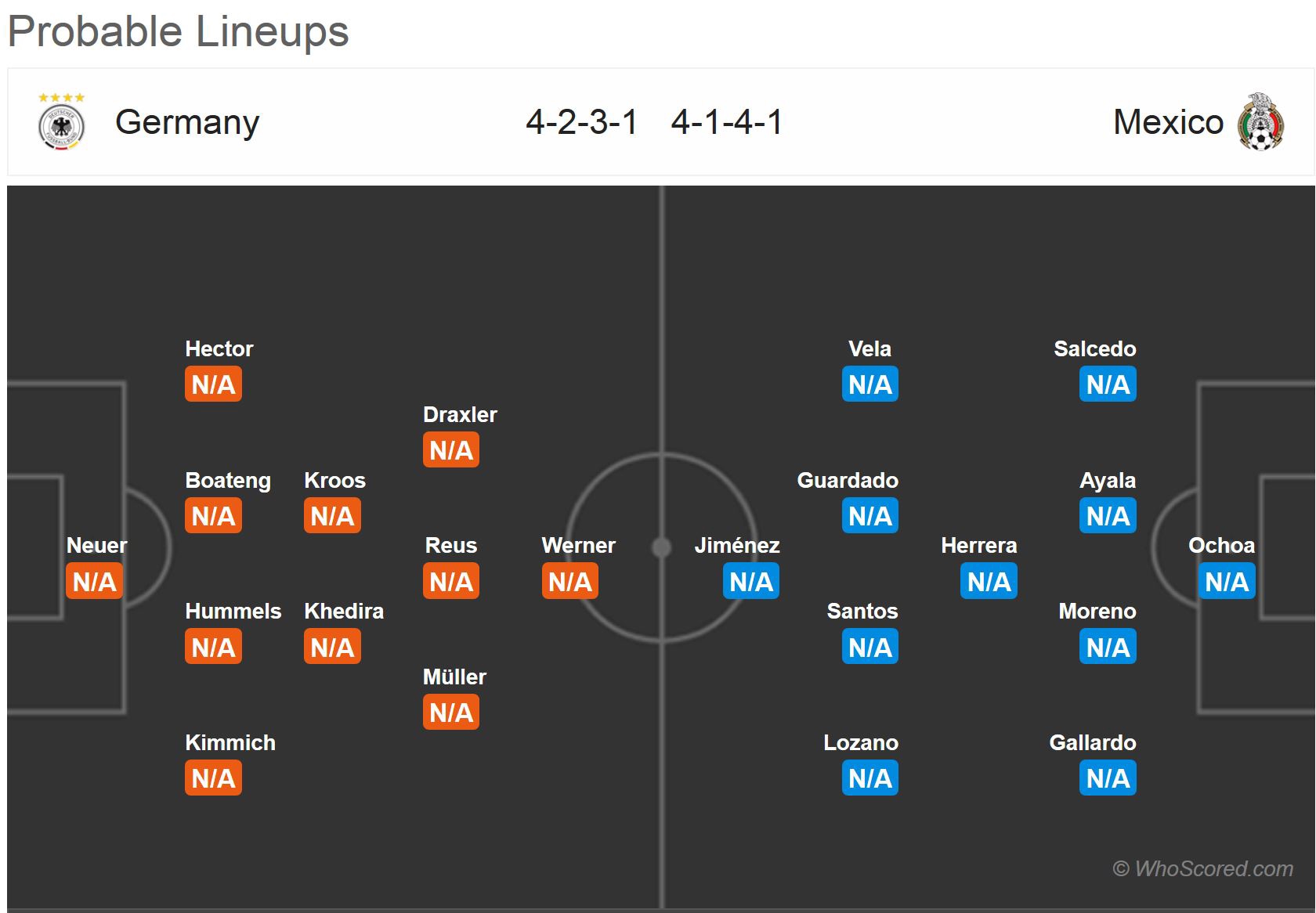The height and width of the screenshot is (913, 1316).
Task: Click Mexico's 4-1-4-1 formation text
Action: click(727, 122)
